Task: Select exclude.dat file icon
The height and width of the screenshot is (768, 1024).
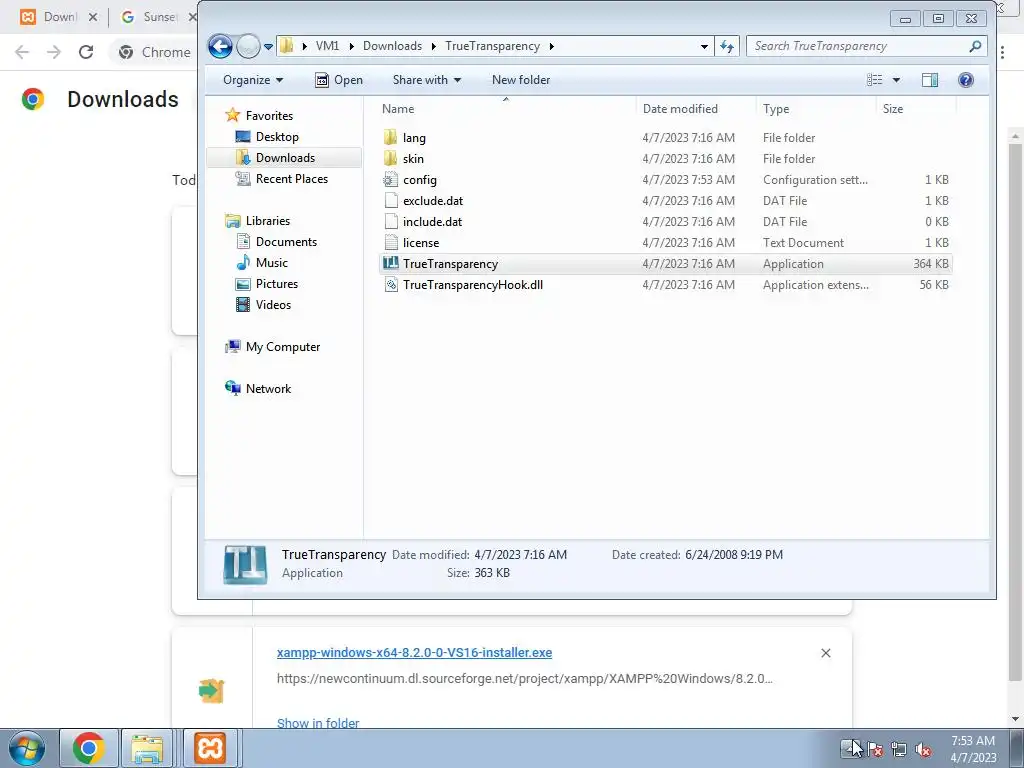Action: pyautogui.click(x=391, y=200)
